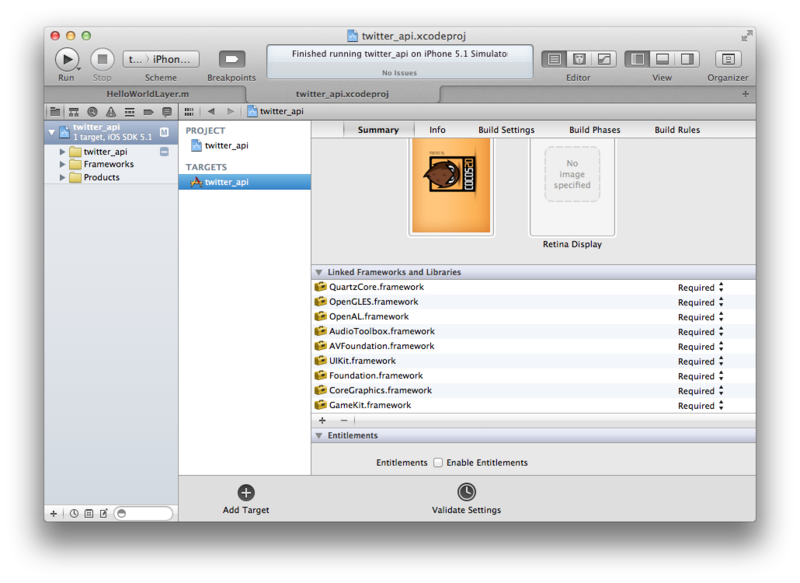This screenshot has height=583, width=800.
Task: Click the Stop button in toolbar
Action: (x=102, y=60)
